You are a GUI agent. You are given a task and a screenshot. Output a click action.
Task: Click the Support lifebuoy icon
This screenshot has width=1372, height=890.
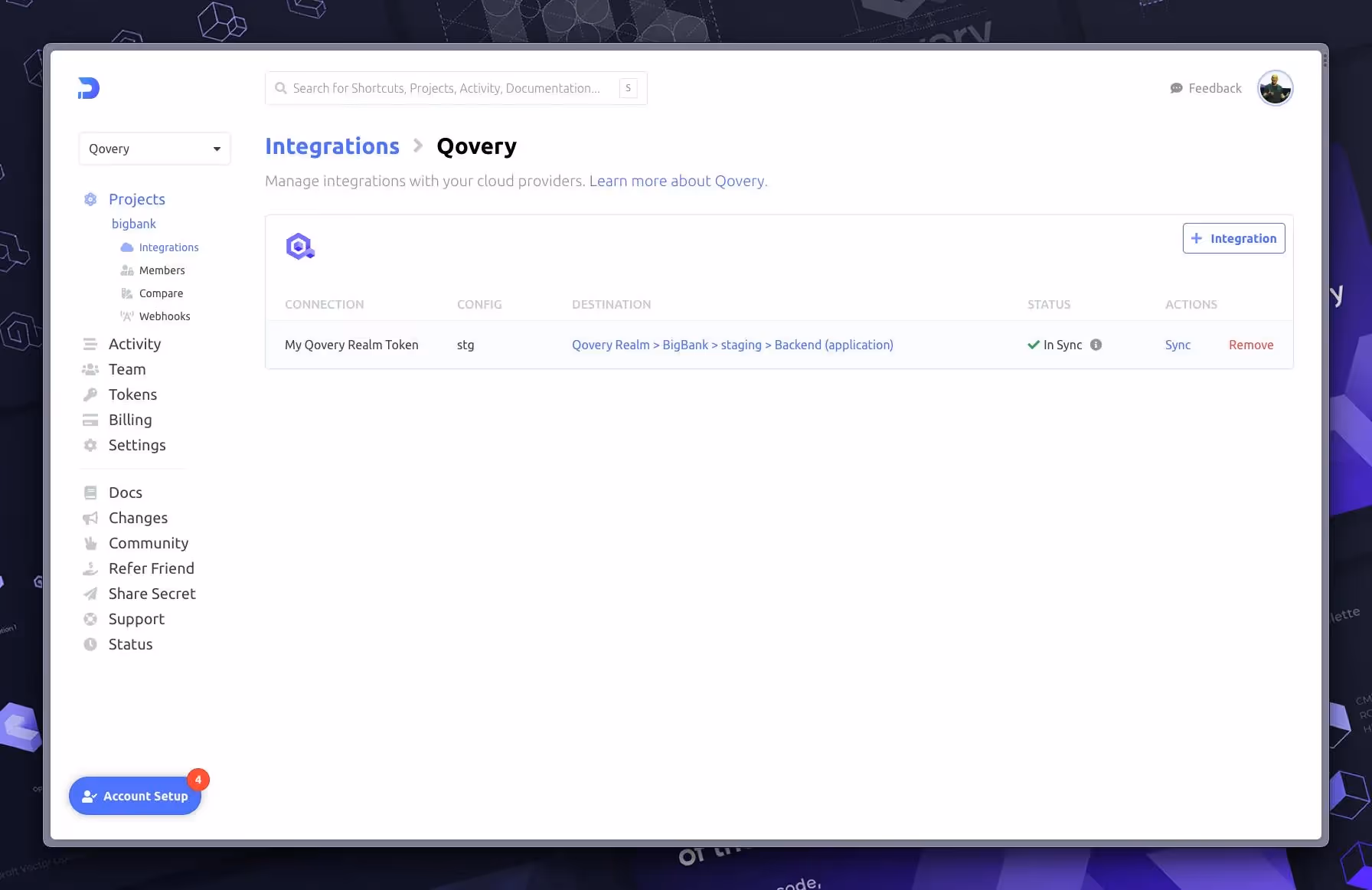[90, 619]
